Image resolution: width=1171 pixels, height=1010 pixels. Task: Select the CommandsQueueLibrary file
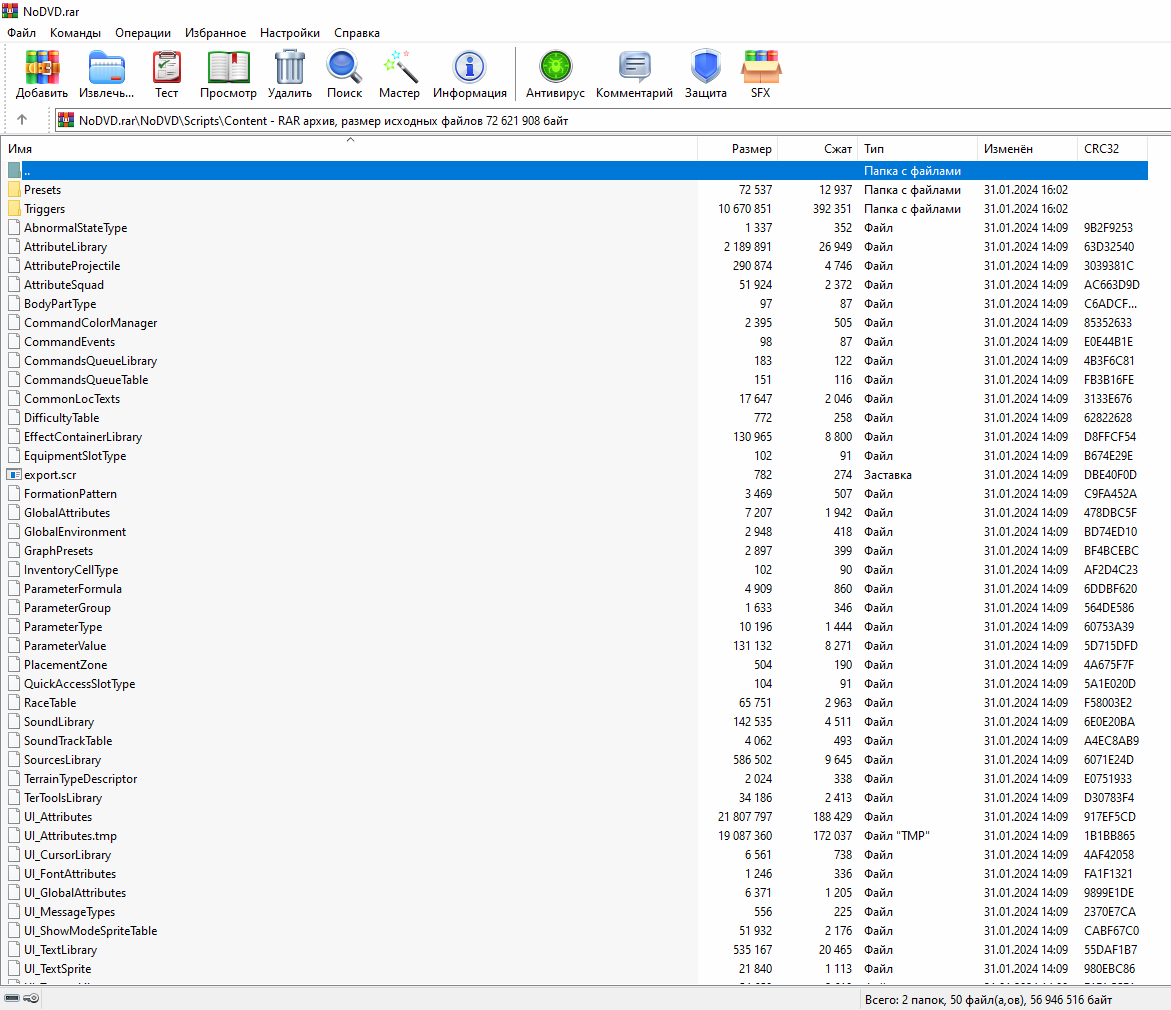click(90, 361)
